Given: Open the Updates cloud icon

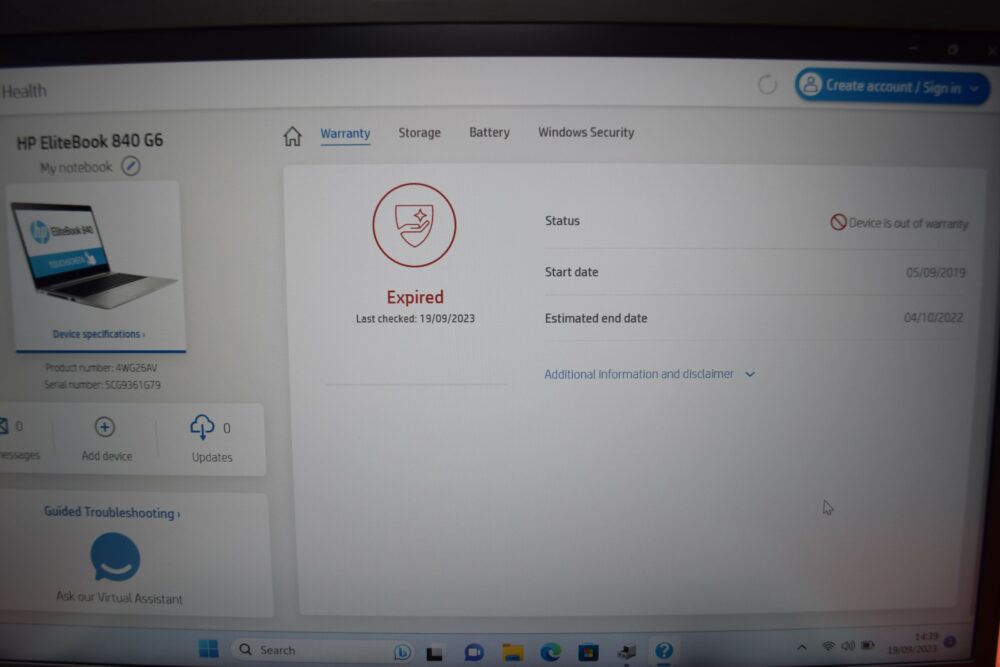Looking at the screenshot, I should (x=202, y=427).
